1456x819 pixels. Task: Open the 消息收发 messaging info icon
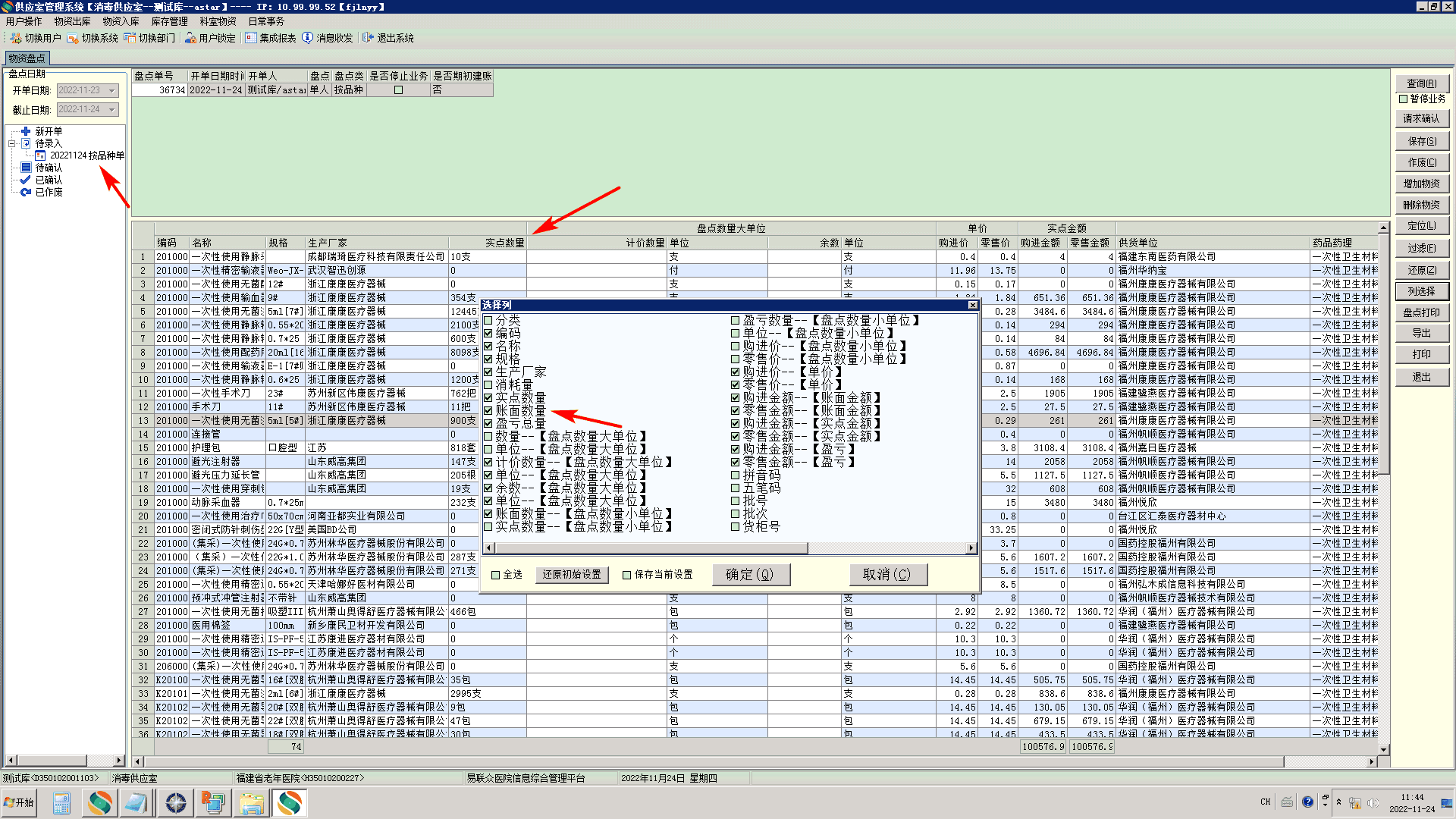(x=307, y=38)
